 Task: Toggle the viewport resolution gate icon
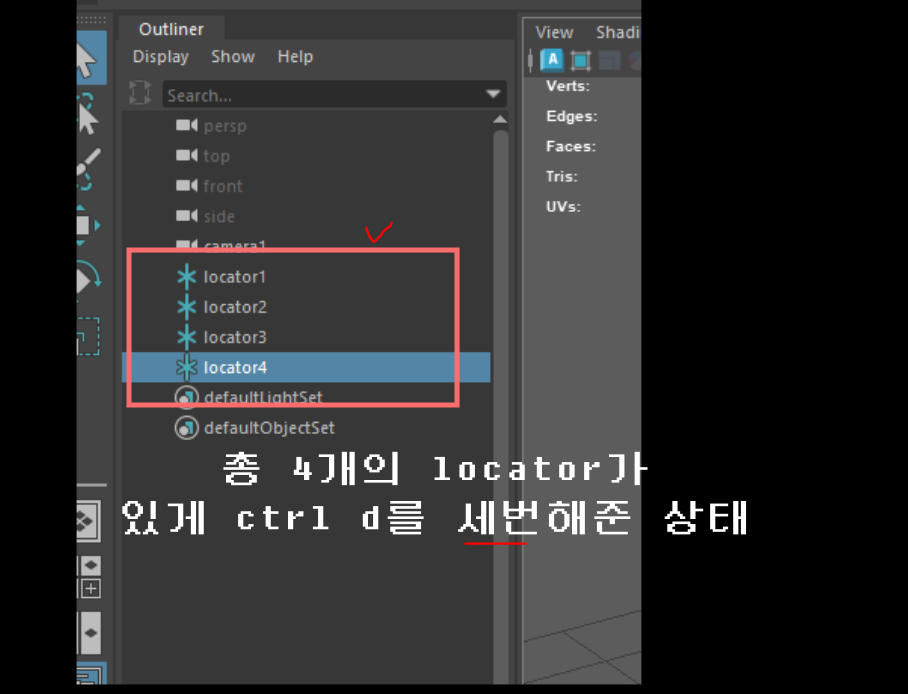pos(609,60)
